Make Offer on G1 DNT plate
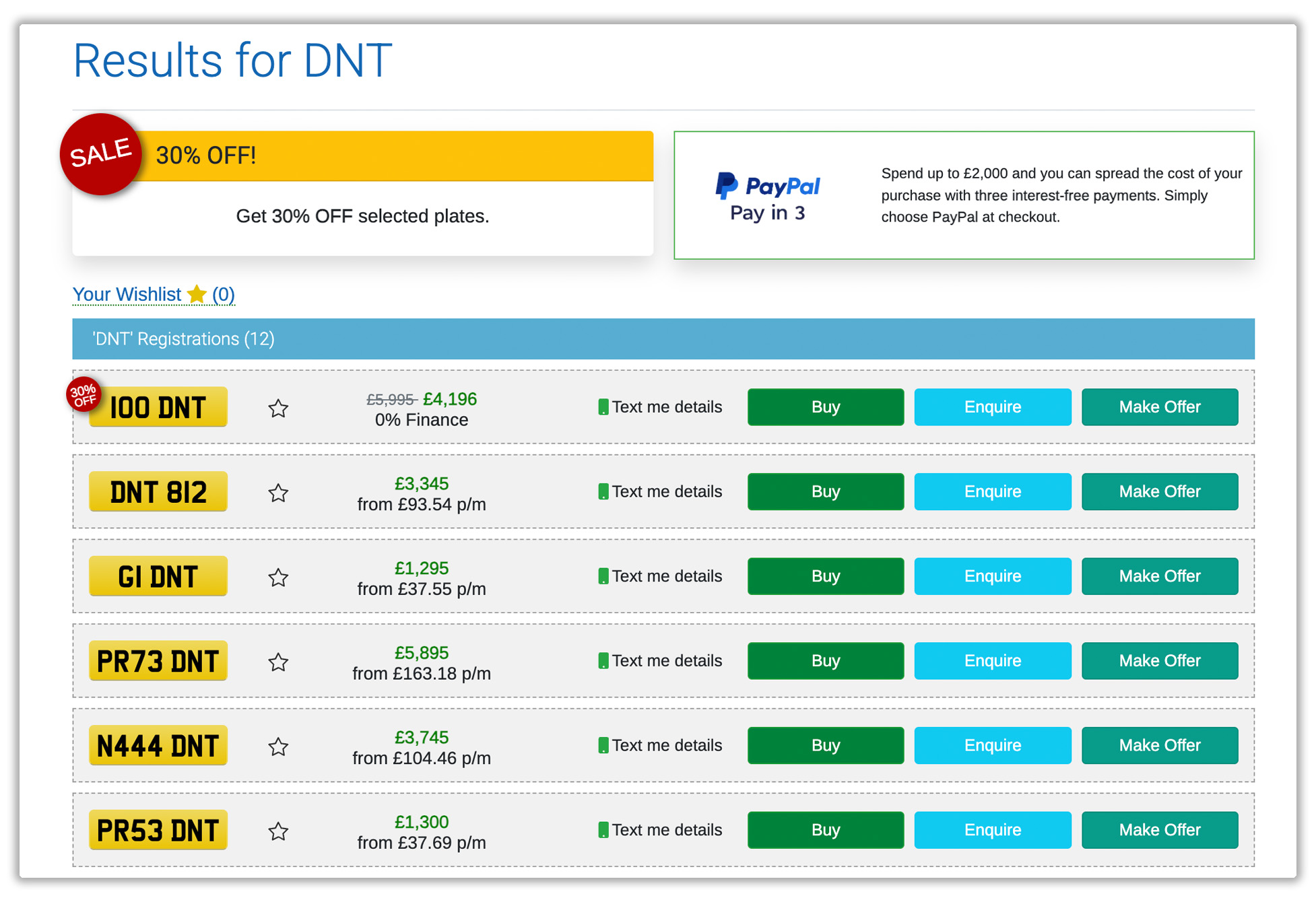The image size is (1316, 902). click(x=1159, y=576)
